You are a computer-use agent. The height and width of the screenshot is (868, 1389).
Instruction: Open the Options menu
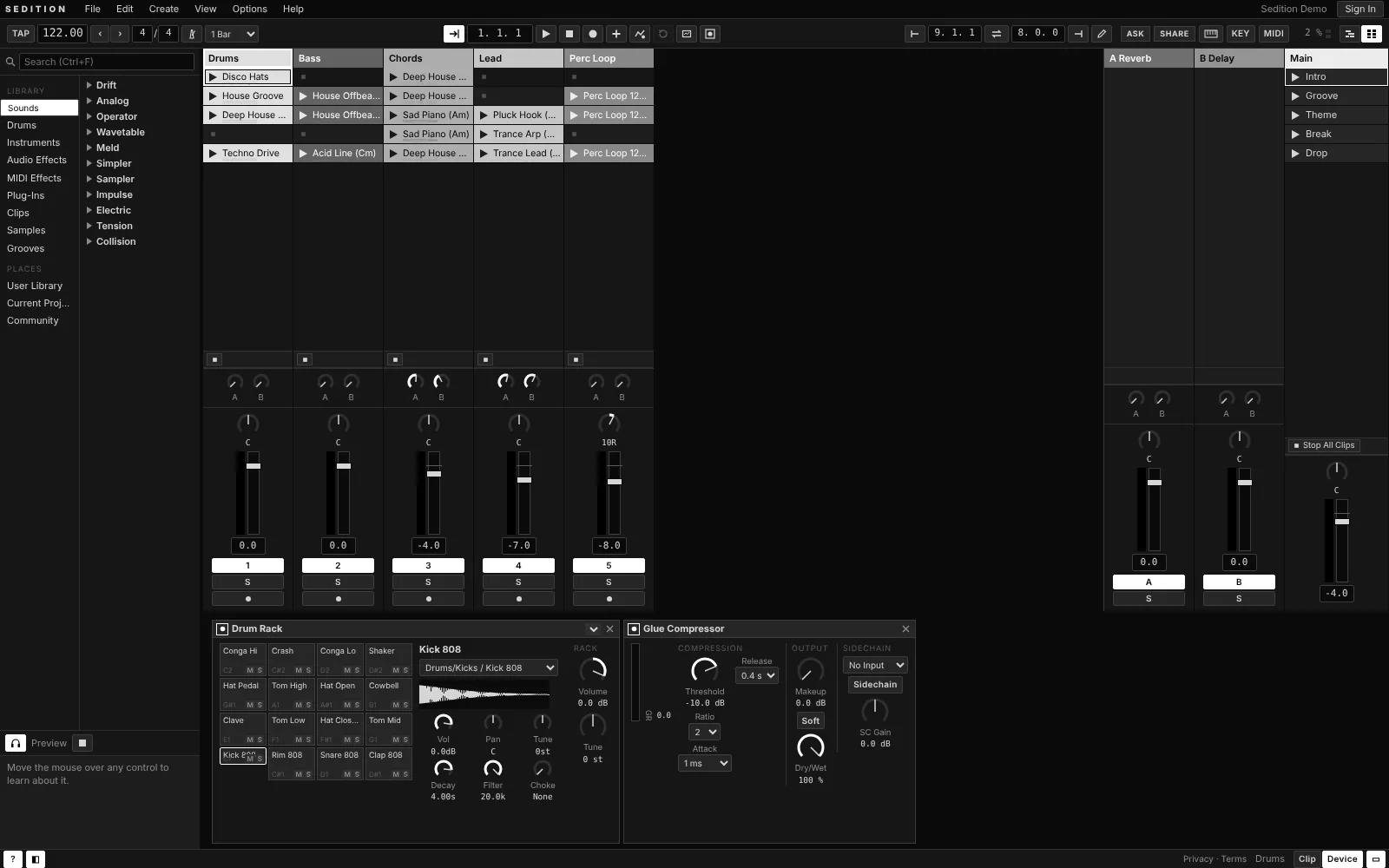coord(249,9)
